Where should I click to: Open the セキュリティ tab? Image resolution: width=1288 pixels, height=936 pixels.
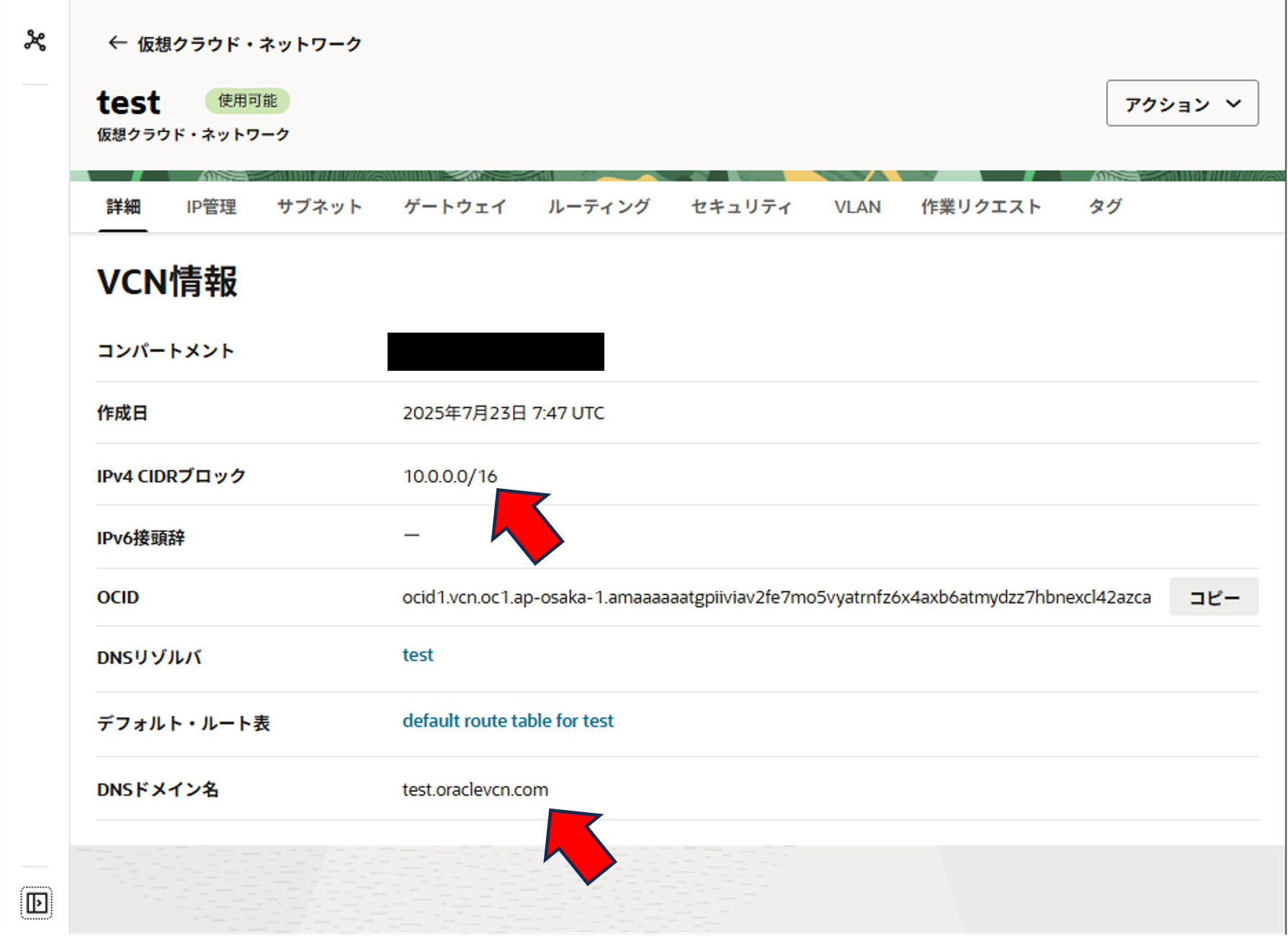(x=741, y=207)
